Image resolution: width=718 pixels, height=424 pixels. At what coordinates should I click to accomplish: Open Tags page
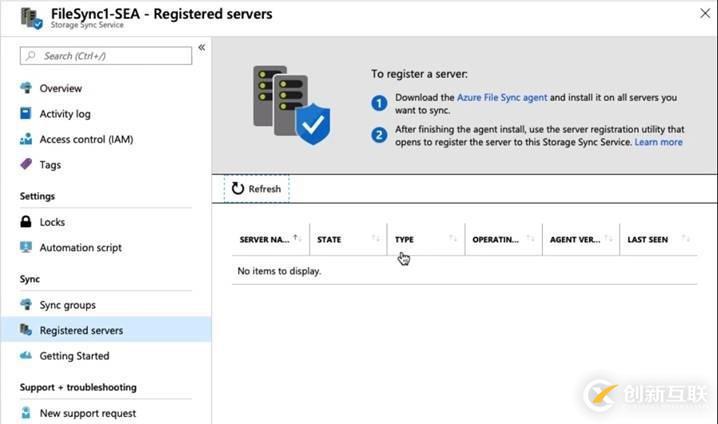point(50,165)
